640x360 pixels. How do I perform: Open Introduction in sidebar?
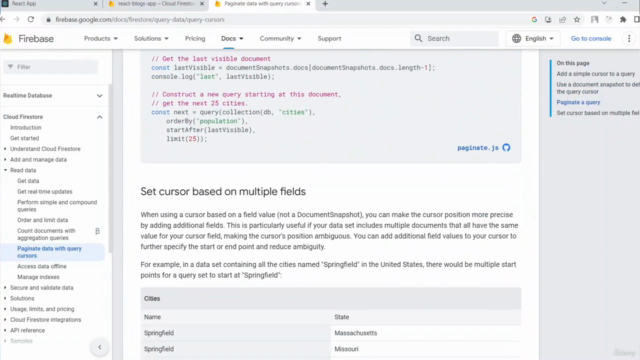[x=26, y=128]
